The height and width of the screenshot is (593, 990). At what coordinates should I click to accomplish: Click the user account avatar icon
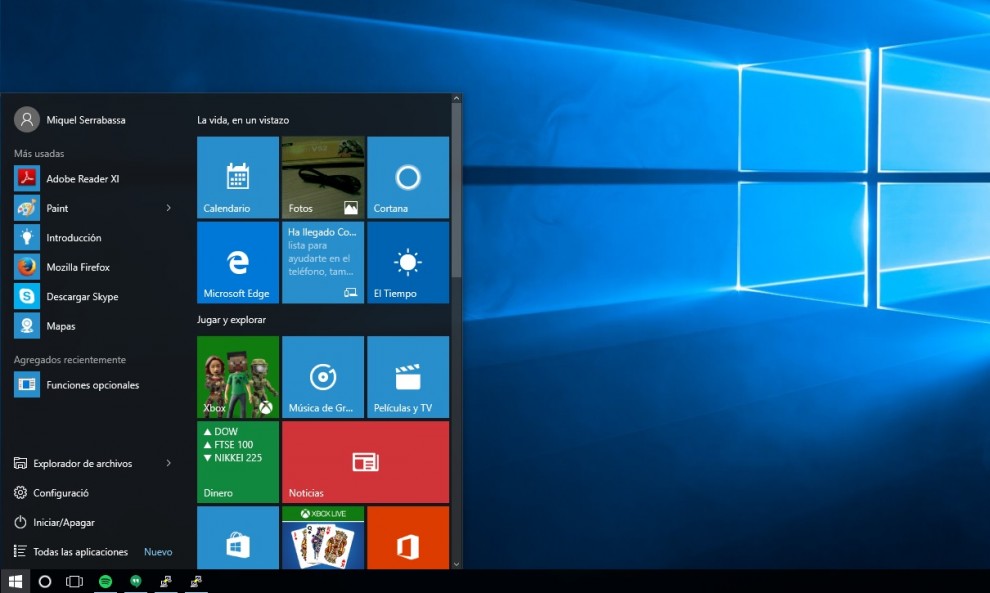click(27, 119)
